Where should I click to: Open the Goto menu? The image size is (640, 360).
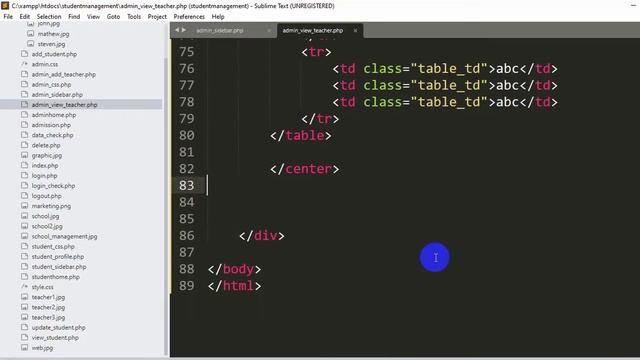(x=113, y=17)
